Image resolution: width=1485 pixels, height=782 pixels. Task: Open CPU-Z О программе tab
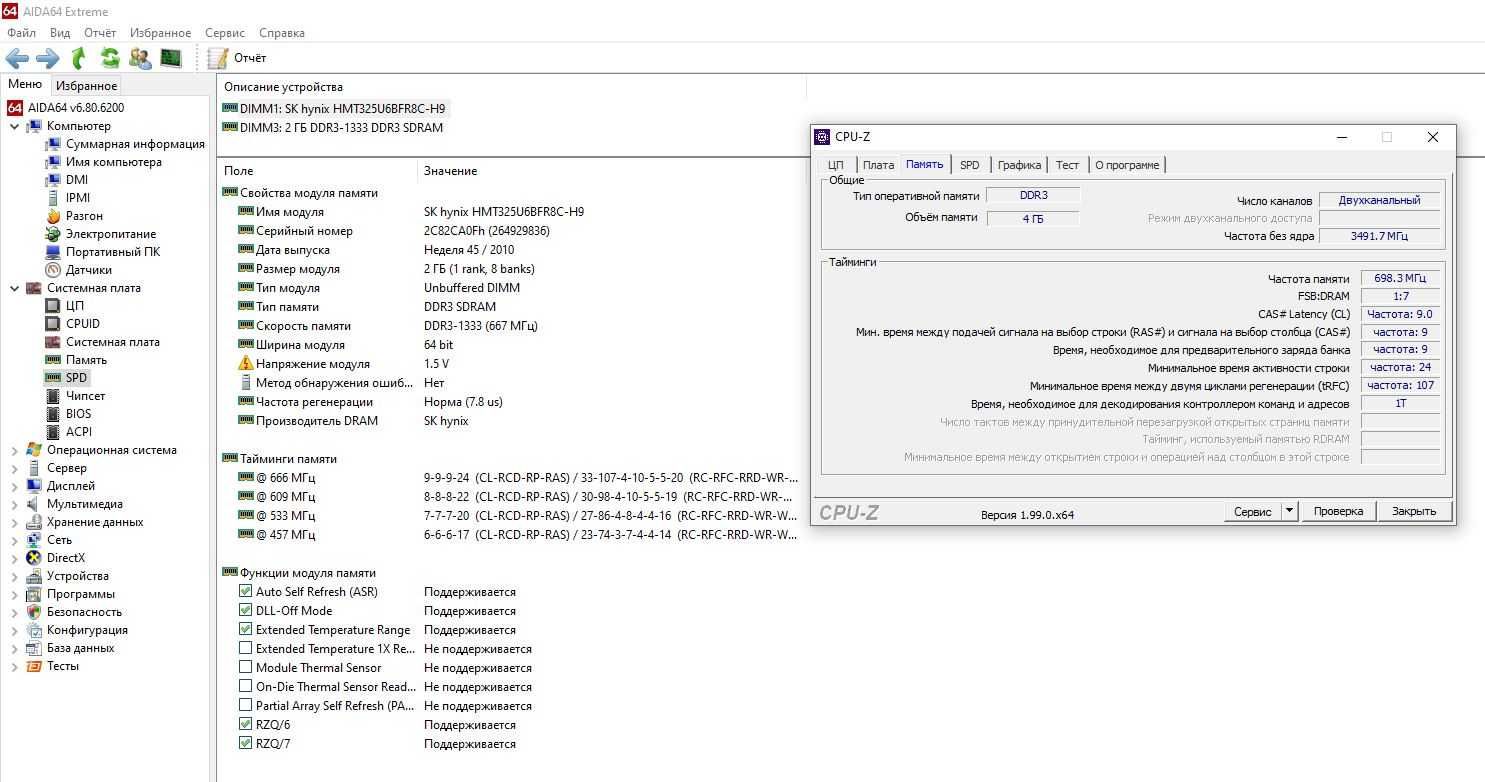(x=1127, y=165)
